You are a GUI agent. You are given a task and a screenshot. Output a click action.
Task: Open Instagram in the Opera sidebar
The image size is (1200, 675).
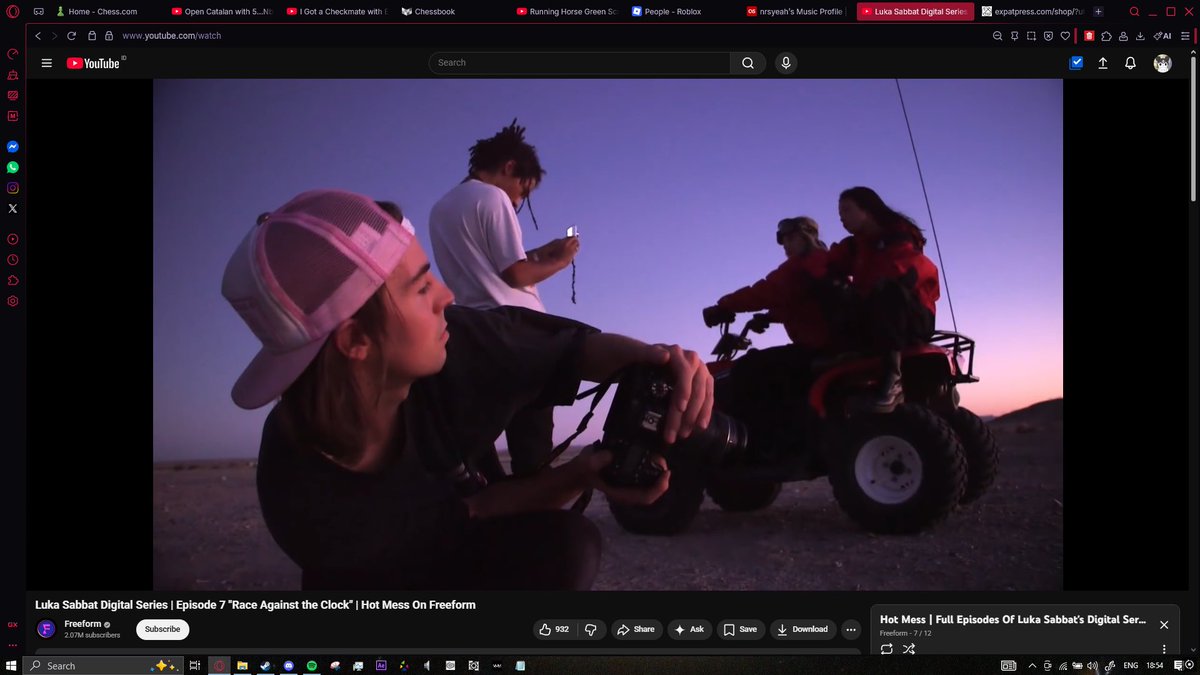tap(13, 188)
